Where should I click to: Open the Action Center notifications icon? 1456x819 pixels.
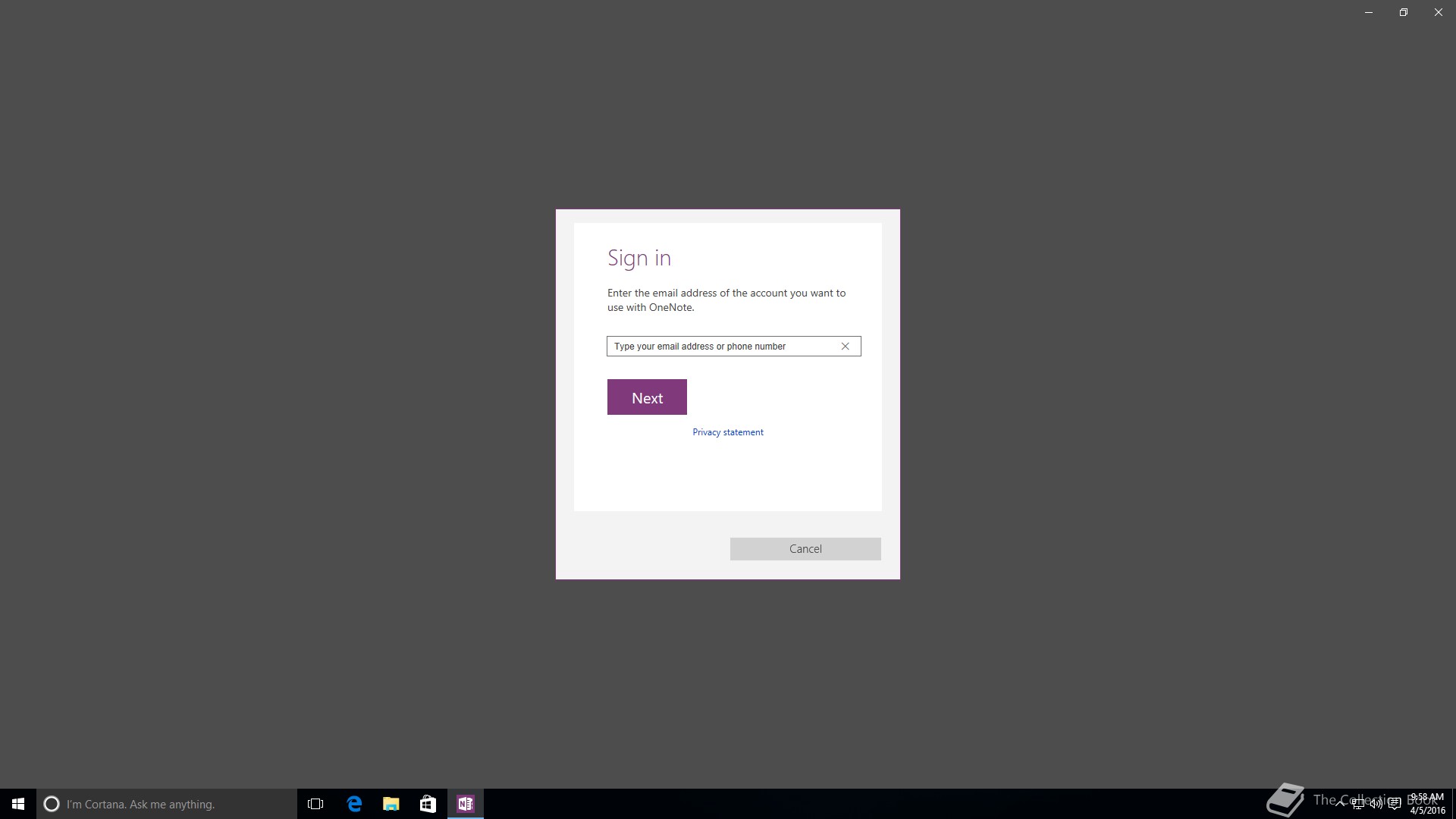point(1395,804)
